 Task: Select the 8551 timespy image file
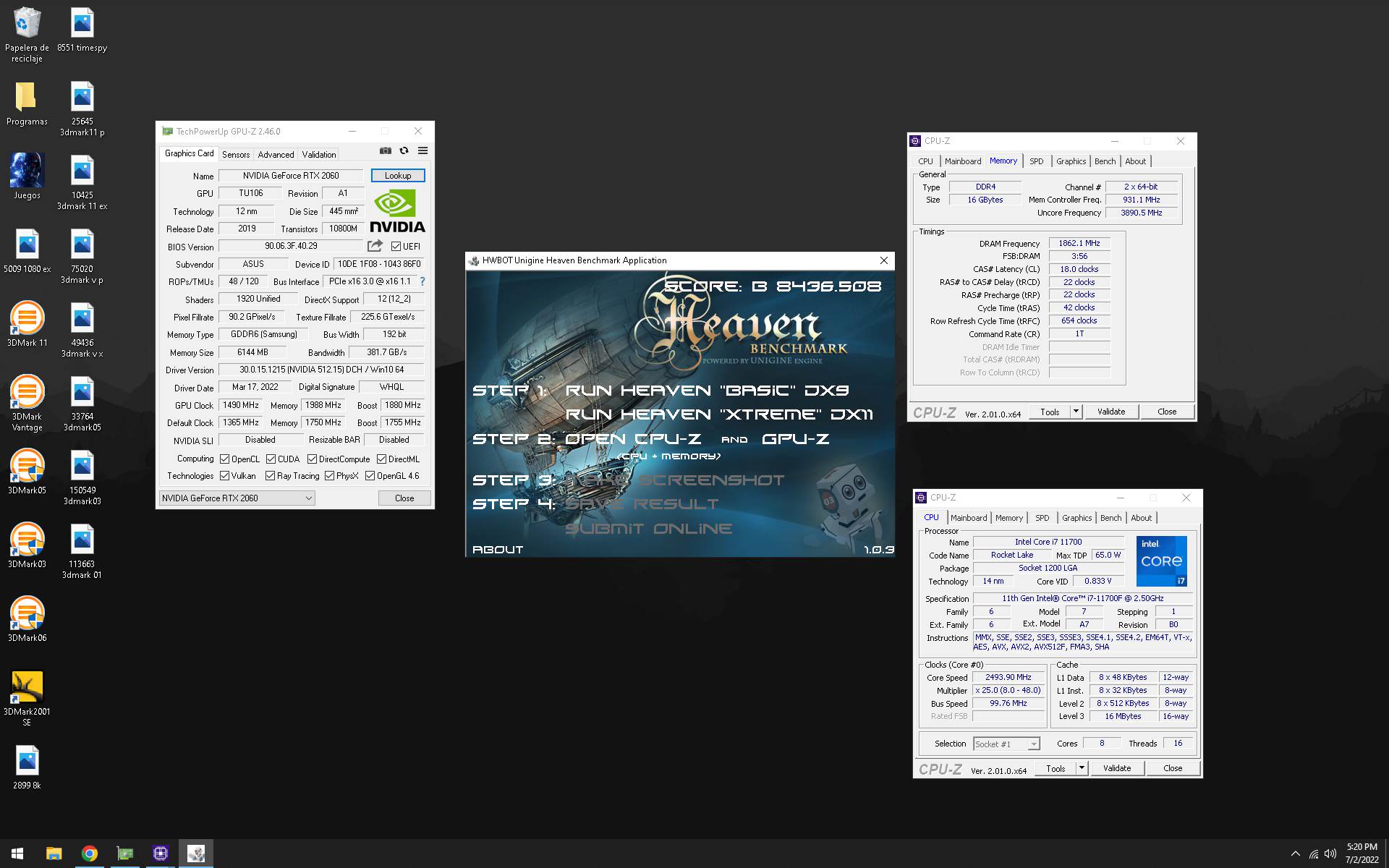point(82,30)
